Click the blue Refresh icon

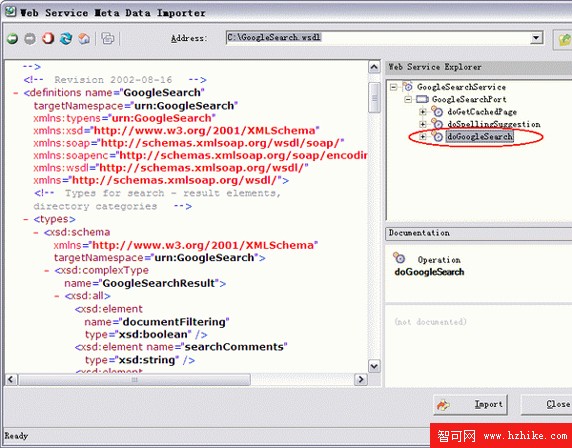coord(66,38)
